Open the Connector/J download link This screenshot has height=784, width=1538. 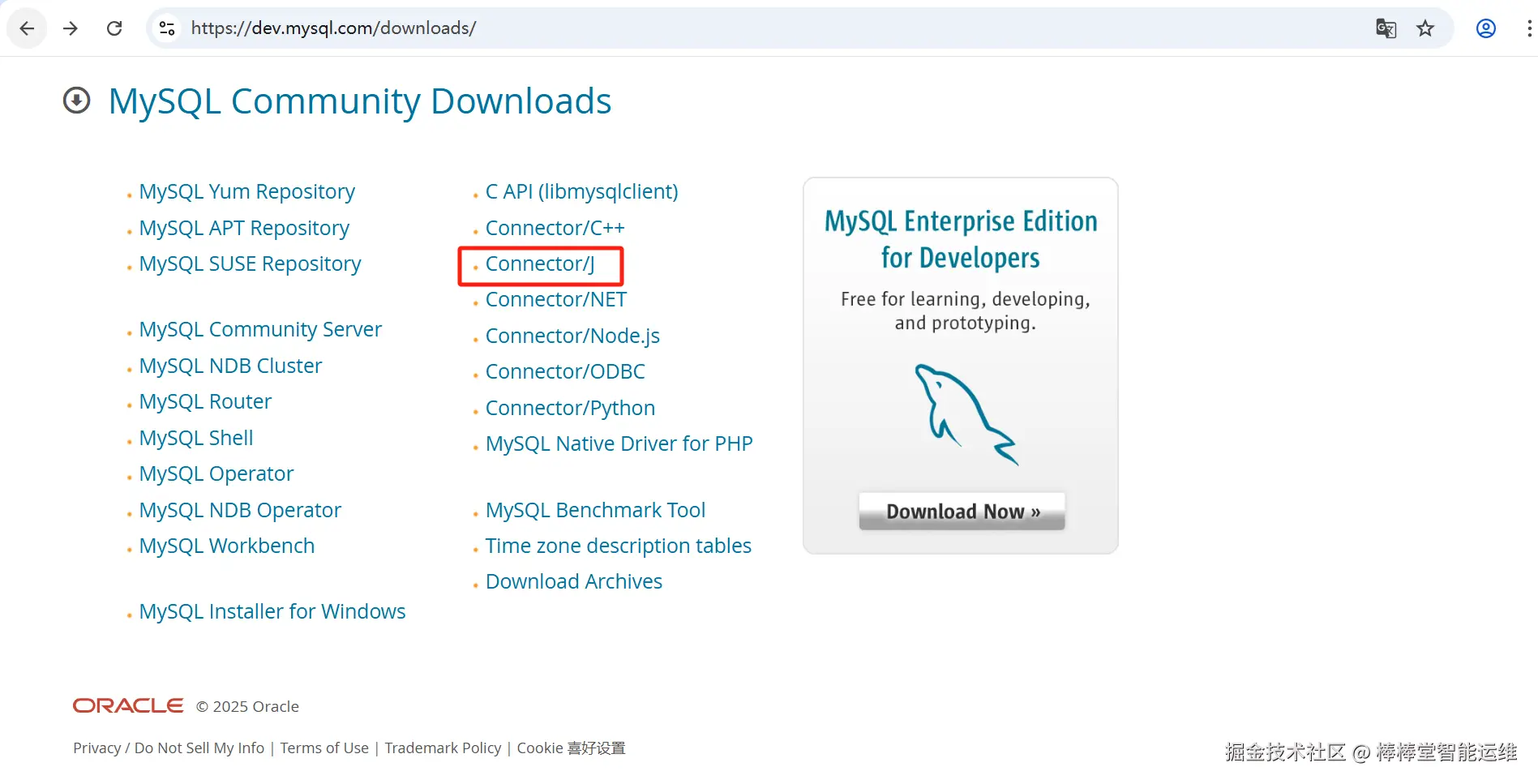click(540, 264)
